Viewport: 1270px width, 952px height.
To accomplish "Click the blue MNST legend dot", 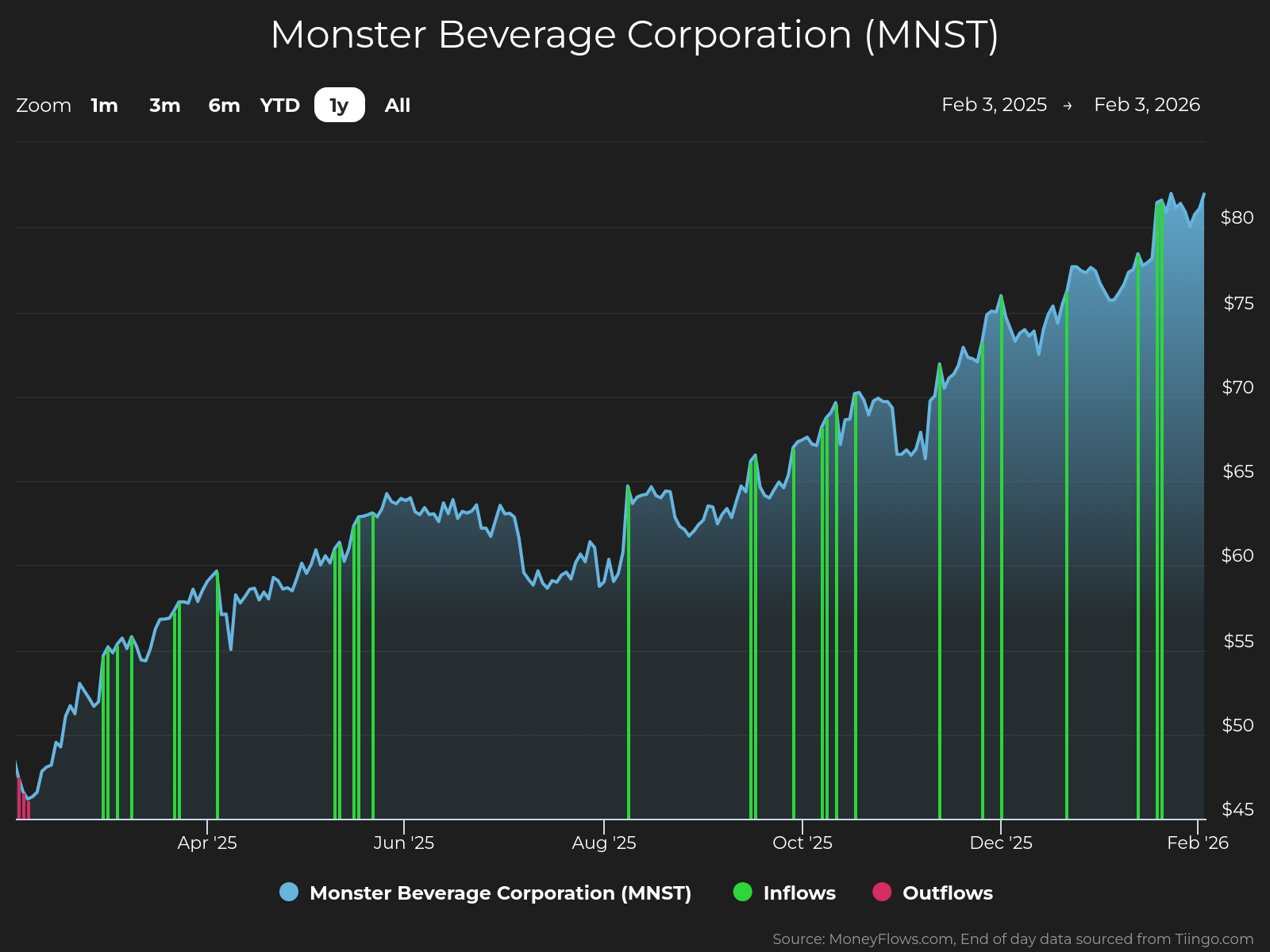I will coord(289,892).
